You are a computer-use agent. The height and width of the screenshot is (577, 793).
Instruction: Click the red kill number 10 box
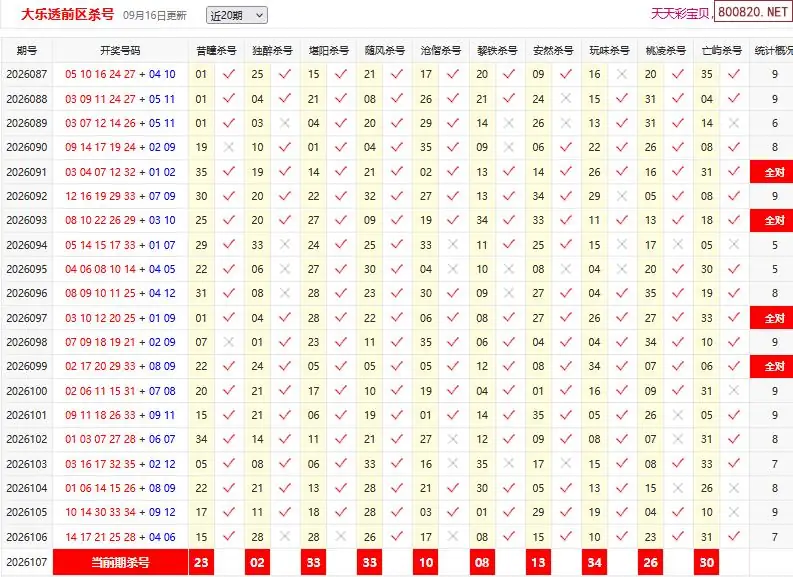(x=426, y=562)
